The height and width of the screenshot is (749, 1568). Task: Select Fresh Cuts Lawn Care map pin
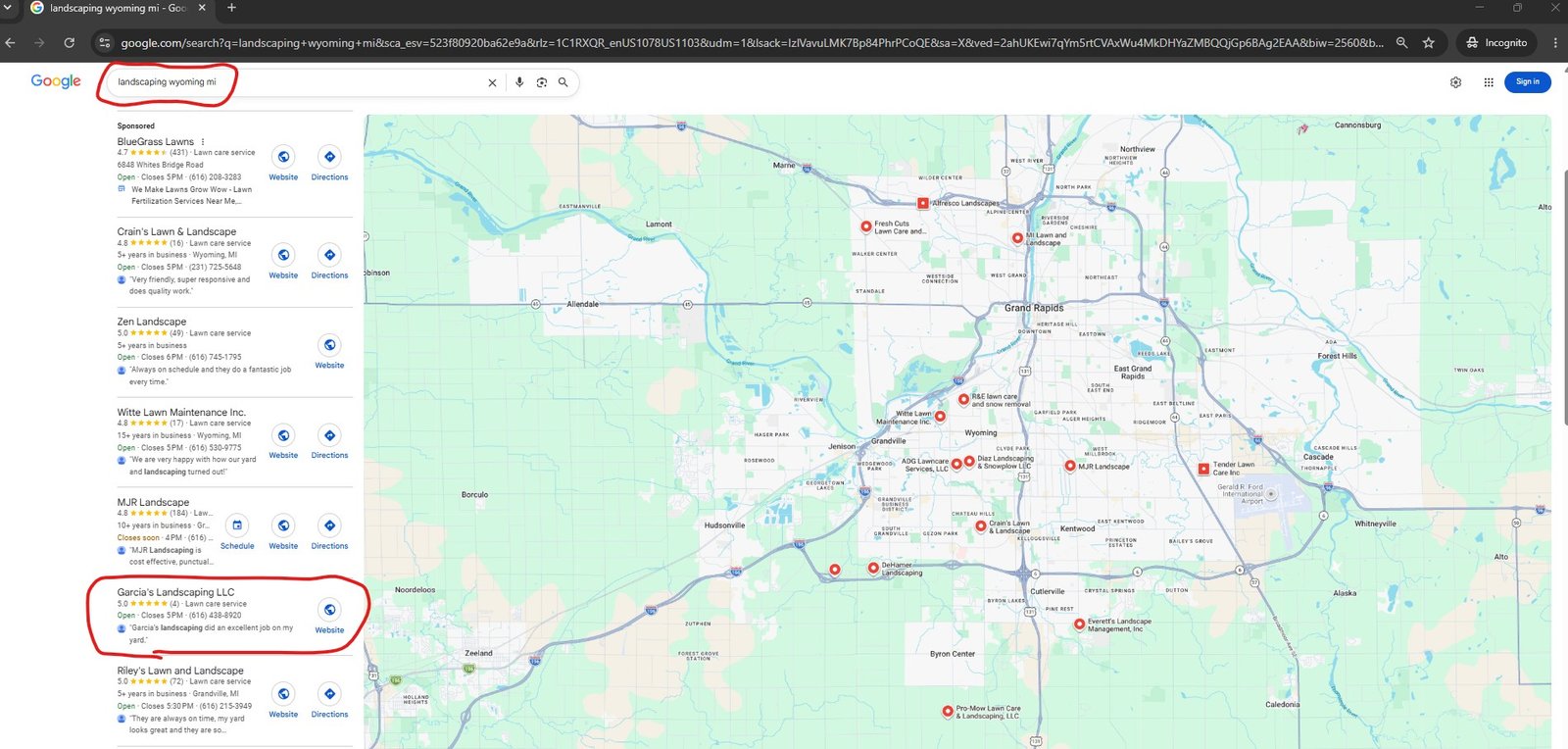click(x=865, y=226)
